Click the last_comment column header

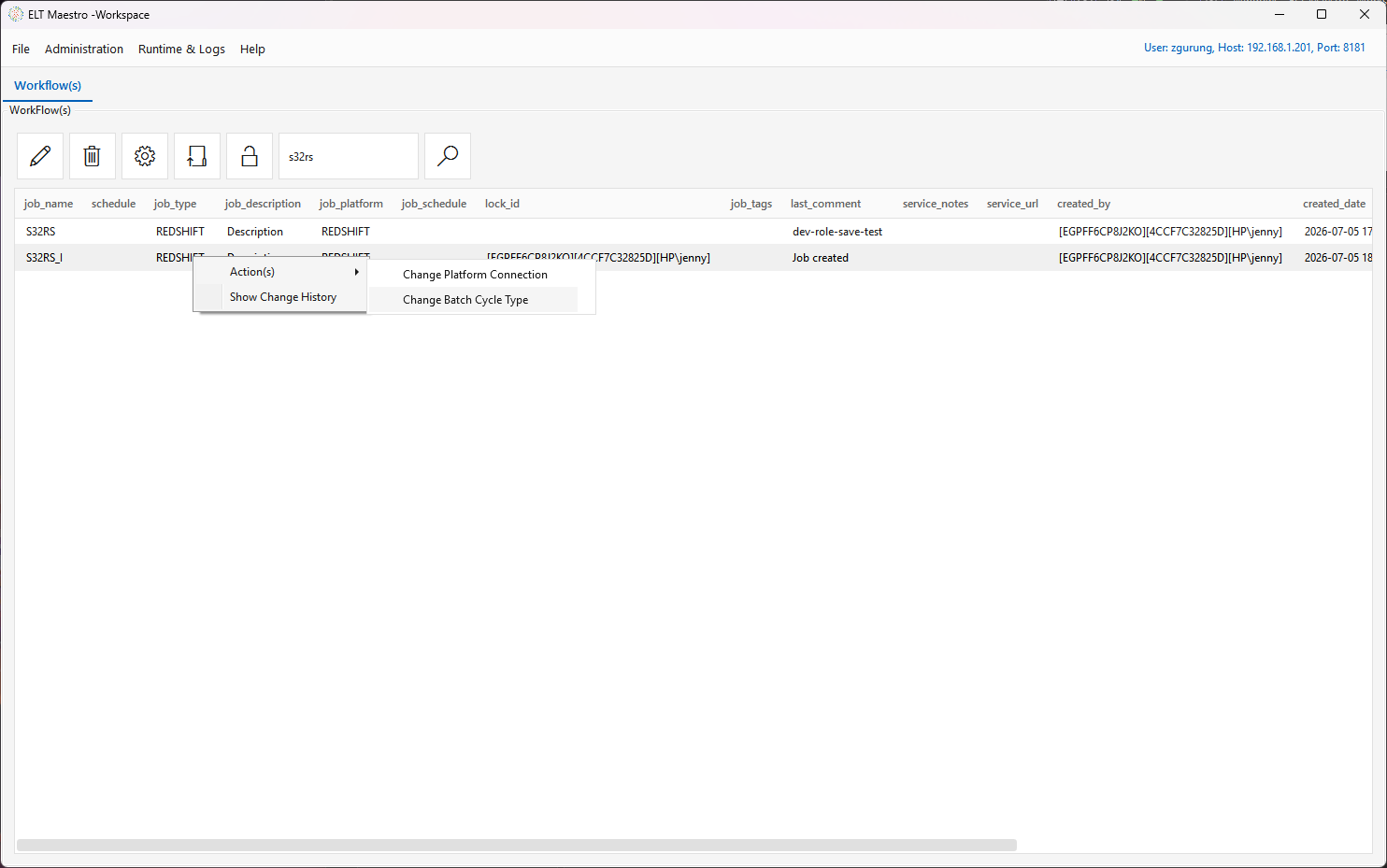(825, 204)
